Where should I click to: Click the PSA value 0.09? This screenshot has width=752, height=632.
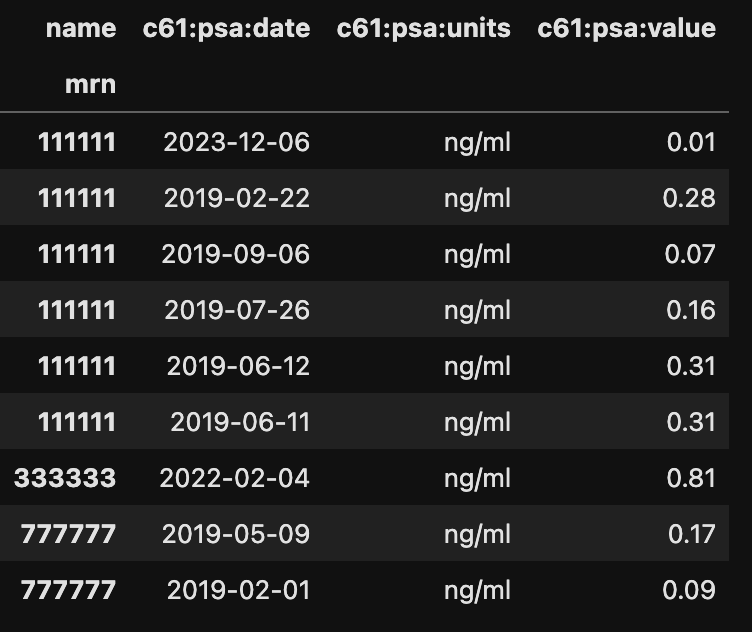(x=691, y=590)
